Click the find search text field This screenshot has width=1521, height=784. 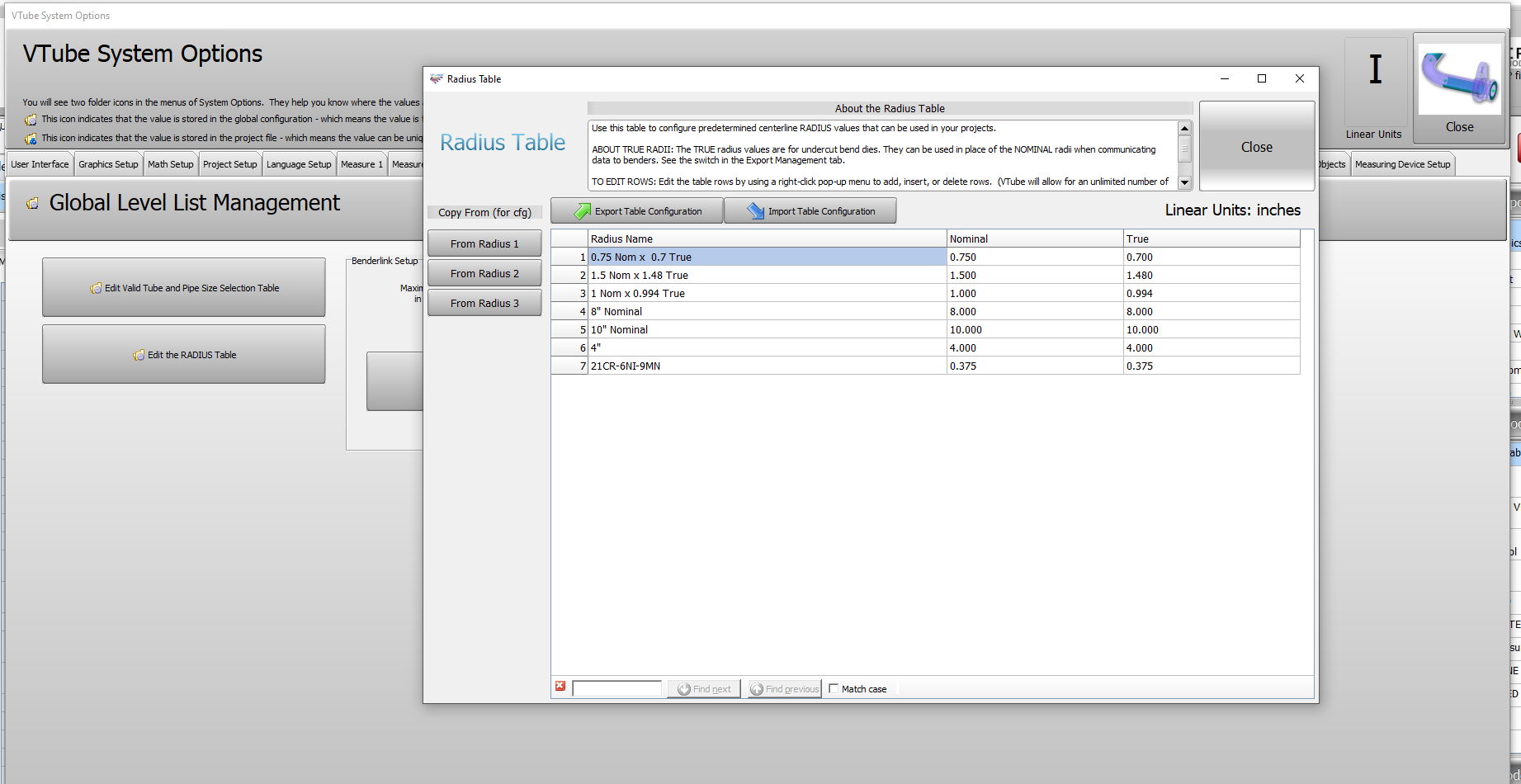tap(616, 688)
